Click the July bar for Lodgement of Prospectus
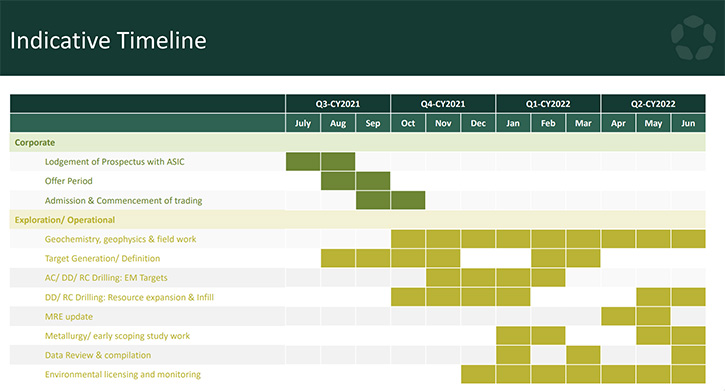Screen dimensions: 725x391 pyautogui.click(x=303, y=162)
